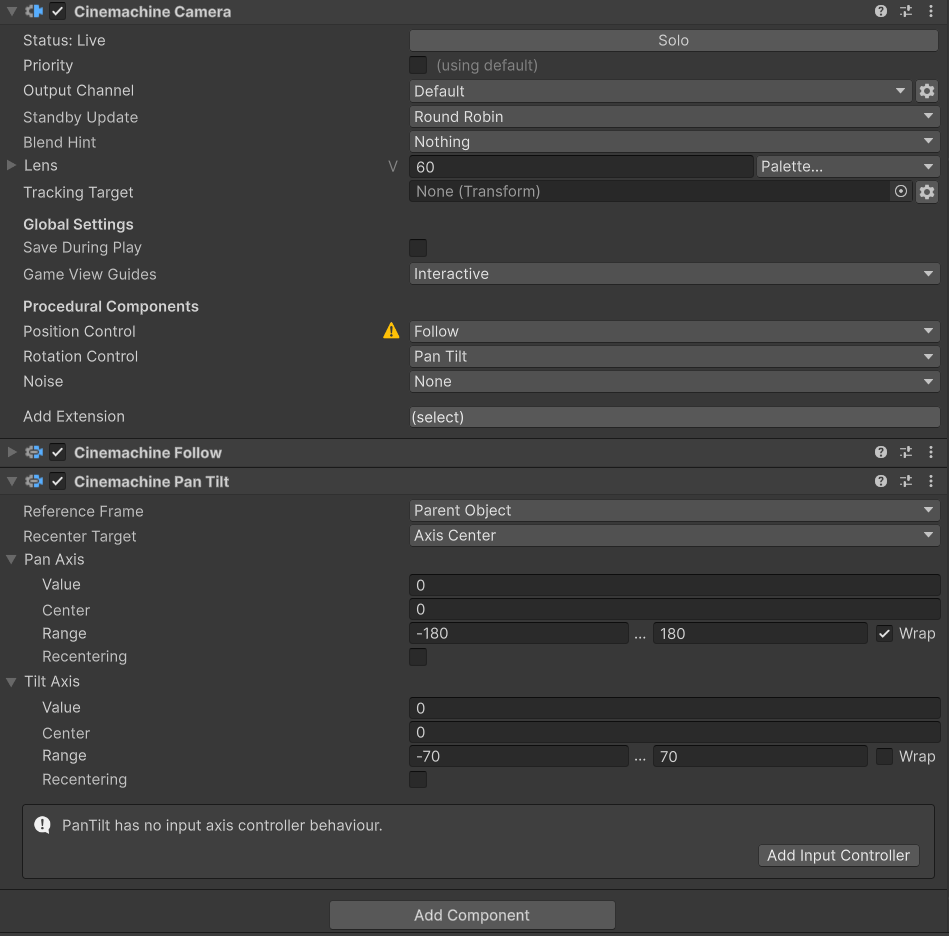
Task: Click Position Control warning icon
Action: [391, 330]
